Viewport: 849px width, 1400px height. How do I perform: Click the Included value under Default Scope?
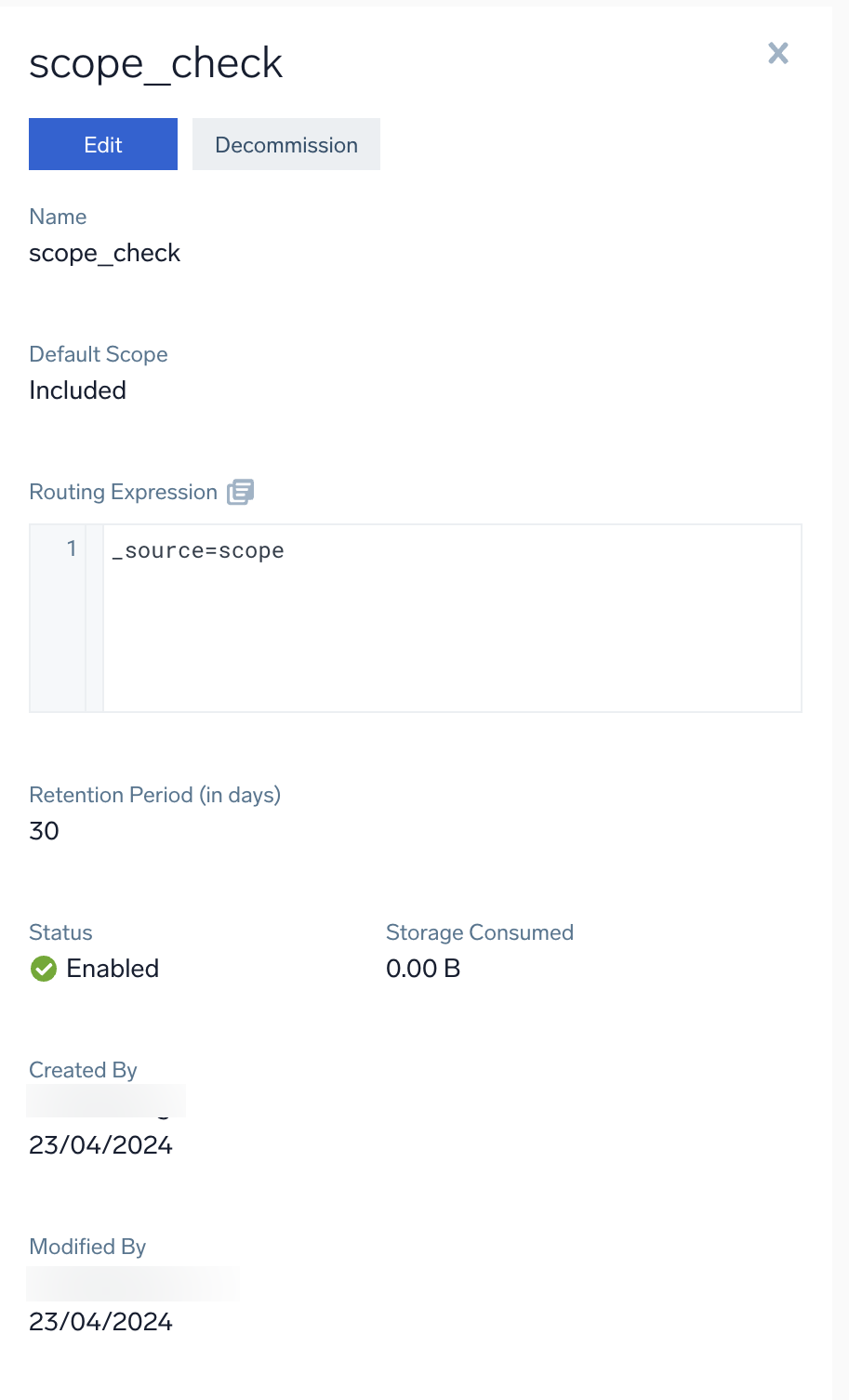[77, 390]
